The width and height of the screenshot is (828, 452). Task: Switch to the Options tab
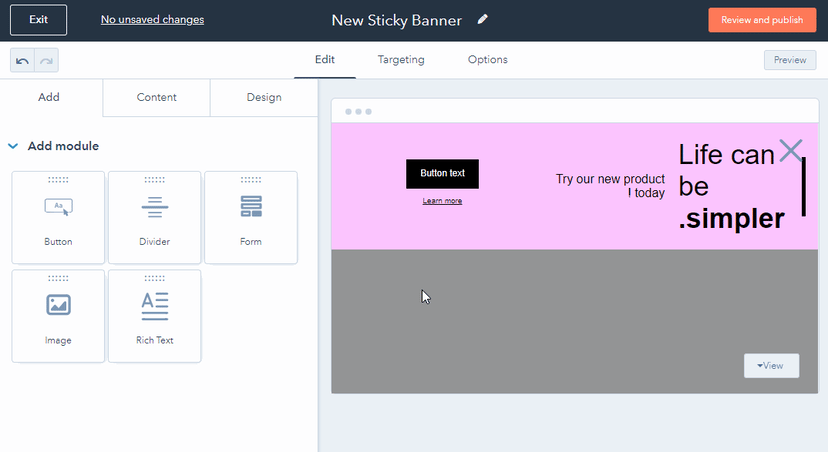tap(487, 60)
